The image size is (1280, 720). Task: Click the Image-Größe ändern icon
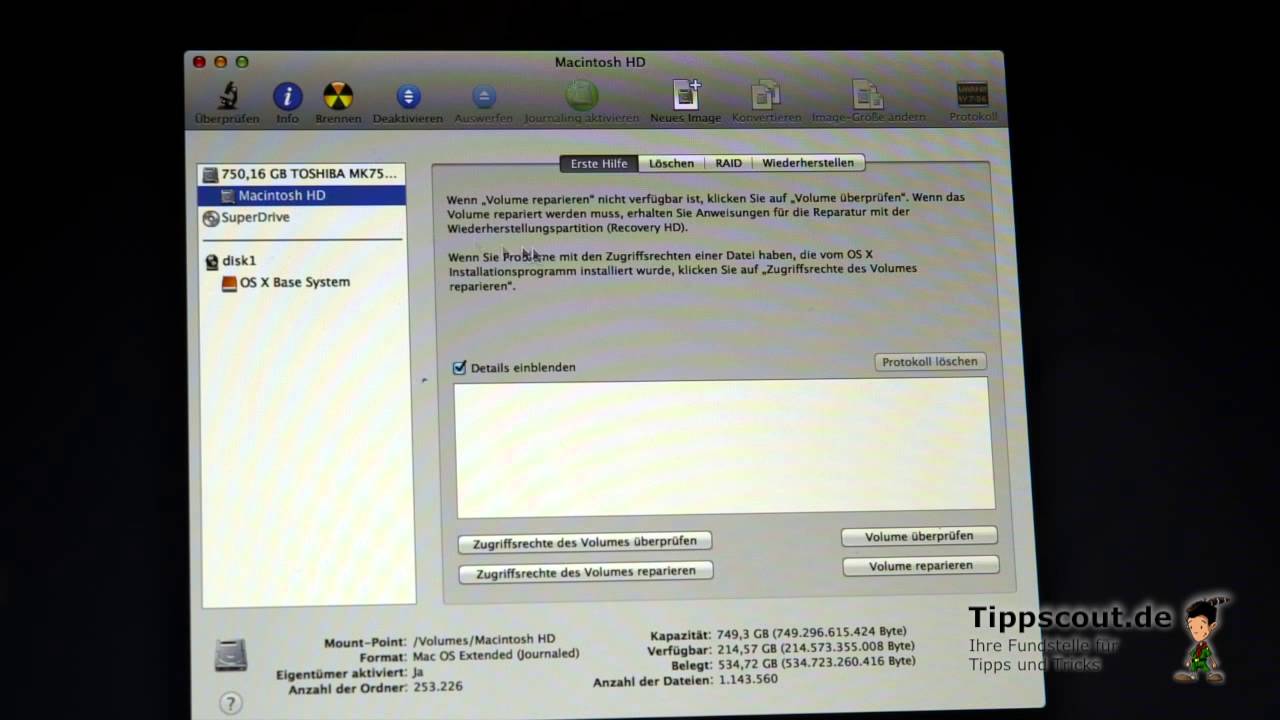pyautogui.click(x=867, y=95)
